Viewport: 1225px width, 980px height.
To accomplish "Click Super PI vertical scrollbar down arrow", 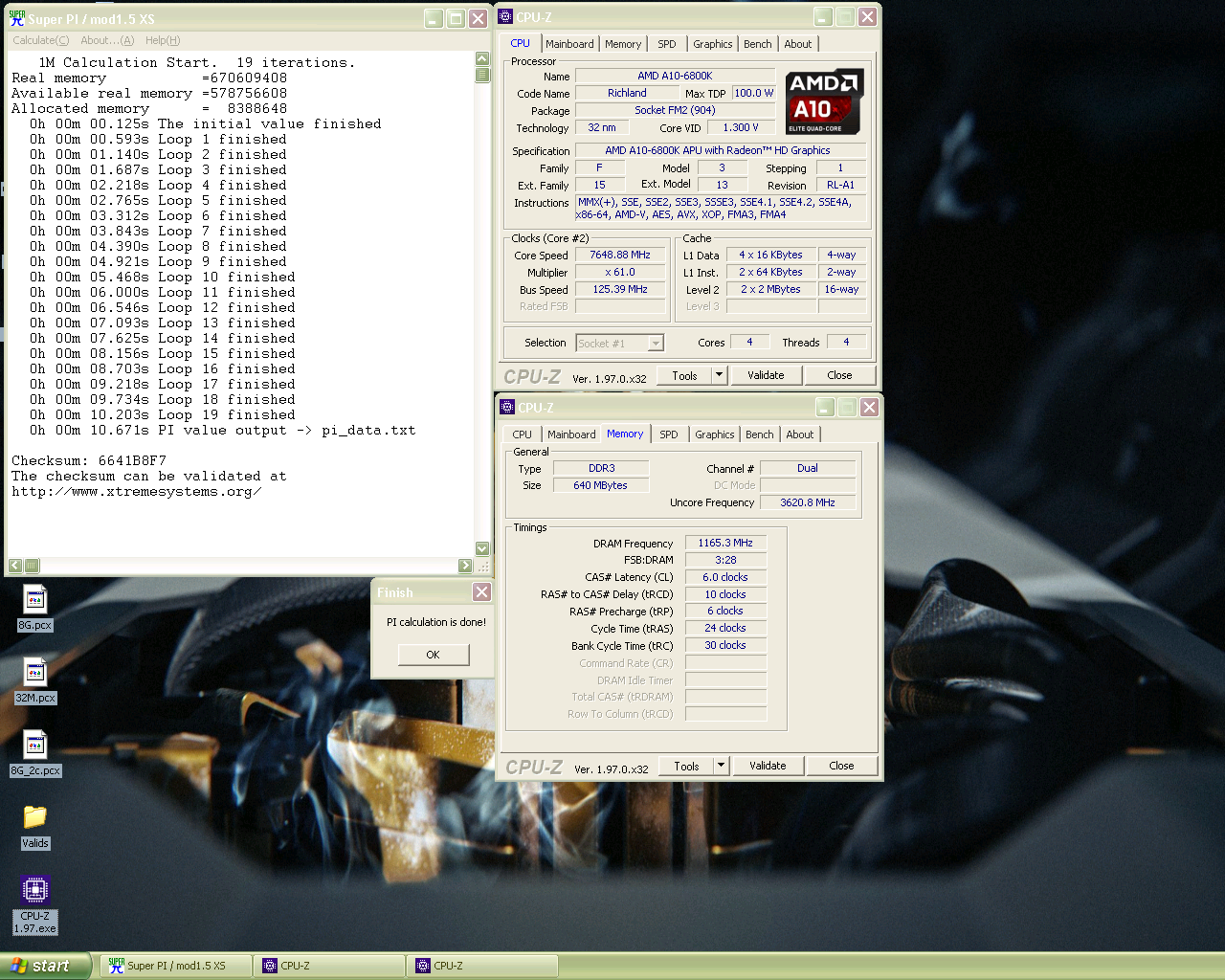I will click(482, 548).
